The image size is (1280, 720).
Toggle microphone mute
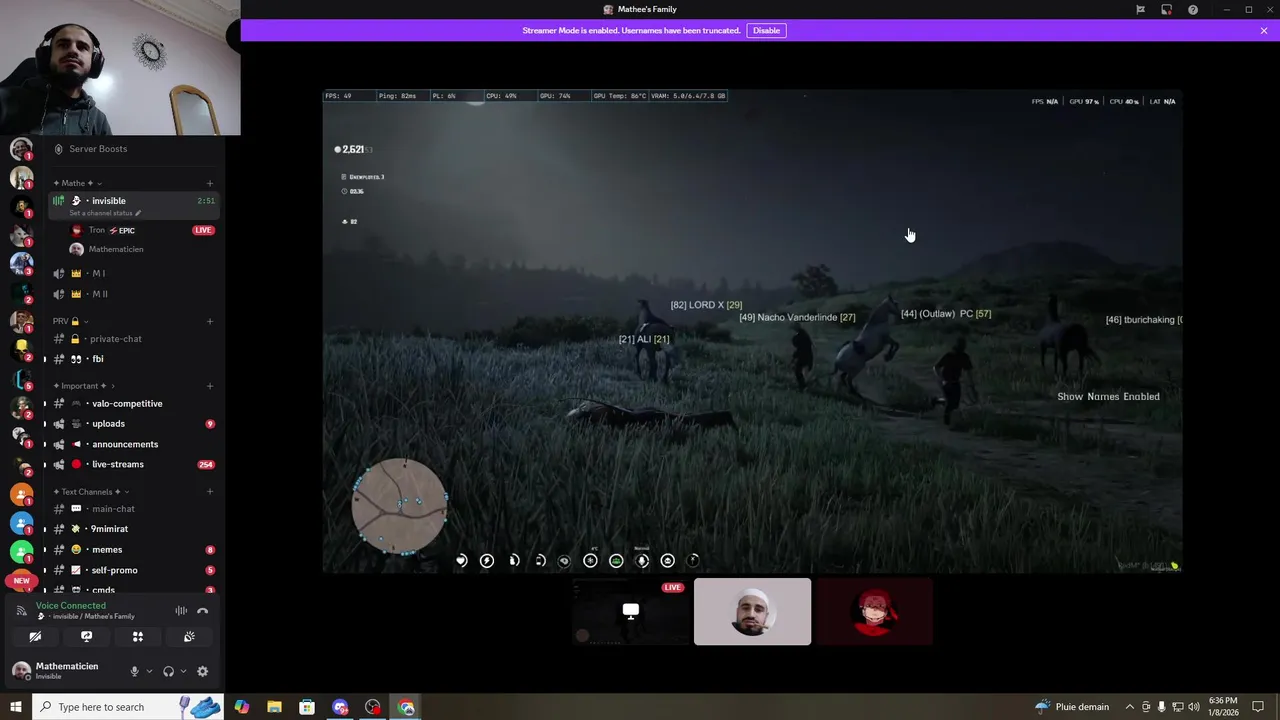(134, 672)
